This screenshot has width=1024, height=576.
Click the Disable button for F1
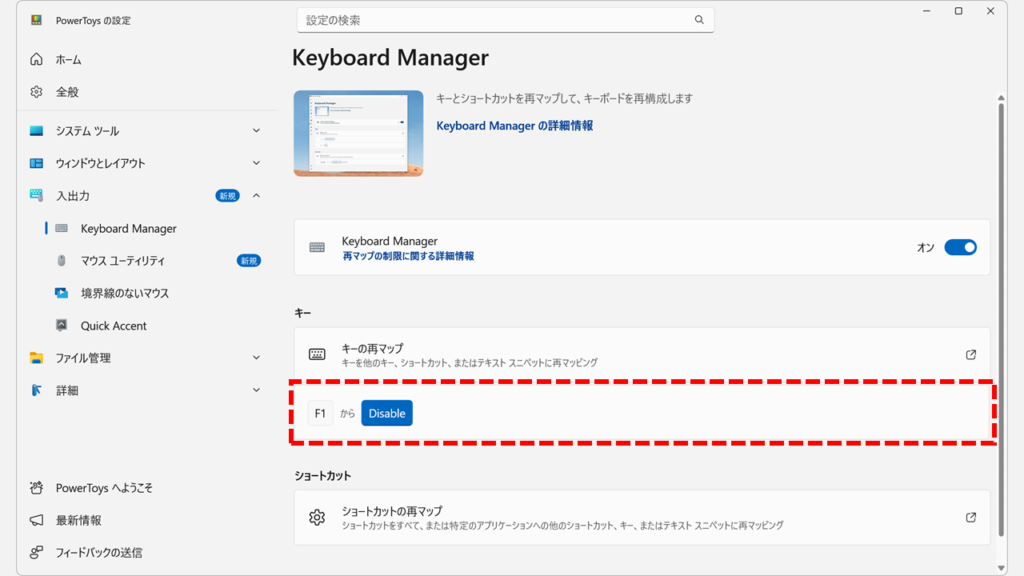pos(386,412)
